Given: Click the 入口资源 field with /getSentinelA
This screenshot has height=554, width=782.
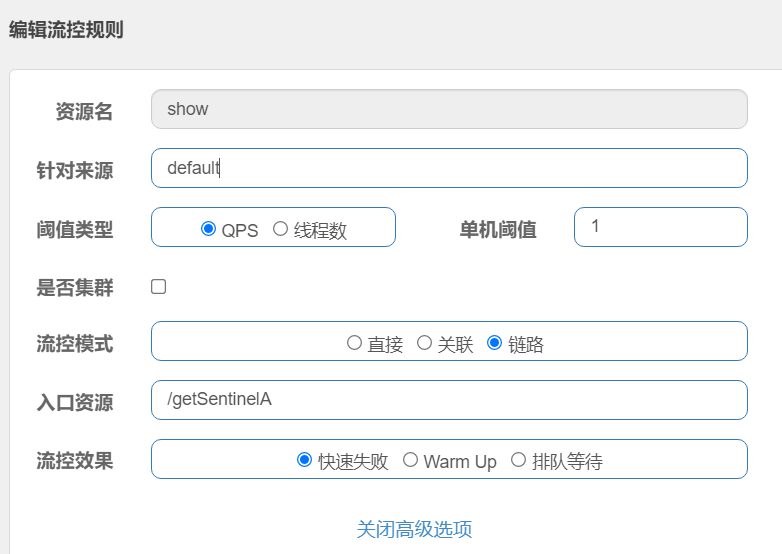Looking at the screenshot, I should [449, 400].
